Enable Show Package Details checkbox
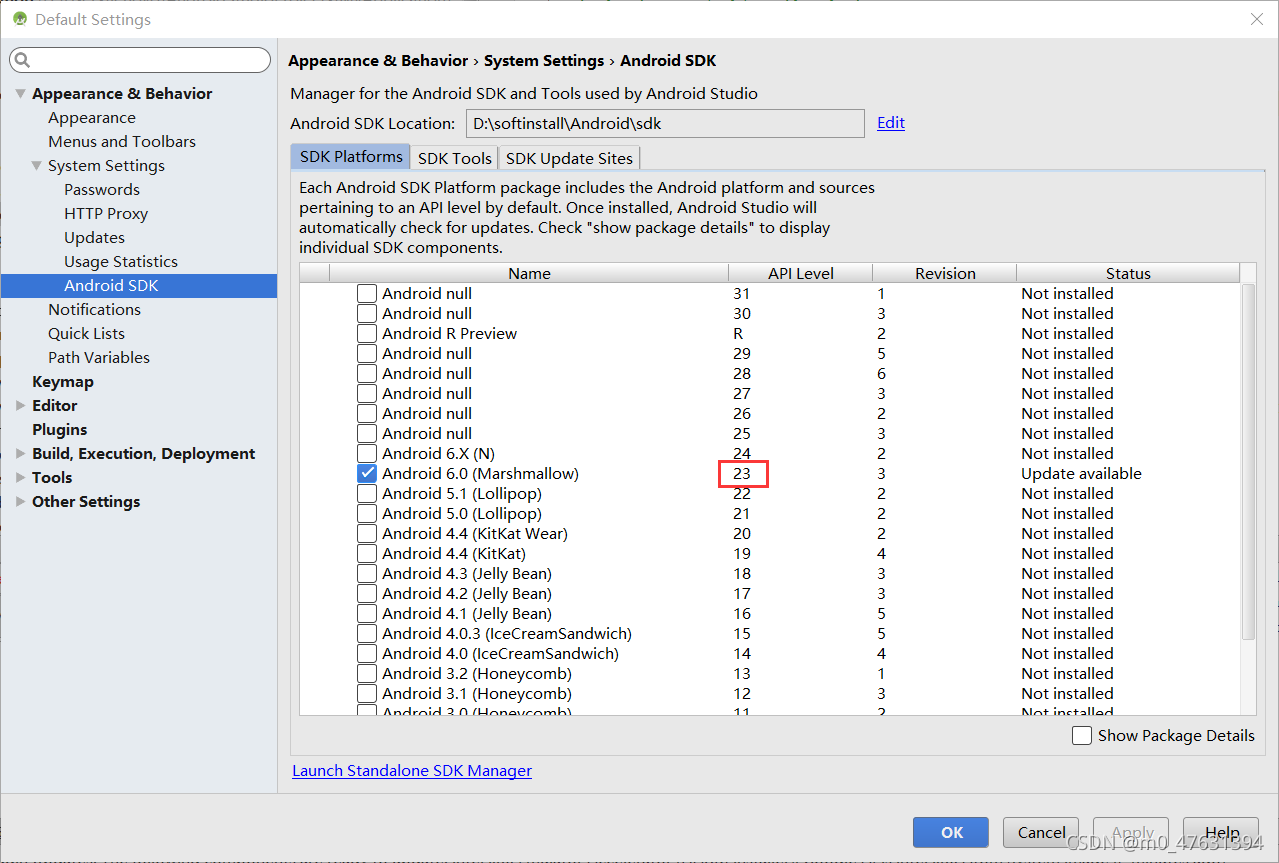Image resolution: width=1279 pixels, height=863 pixels. click(x=1082, y=736)
